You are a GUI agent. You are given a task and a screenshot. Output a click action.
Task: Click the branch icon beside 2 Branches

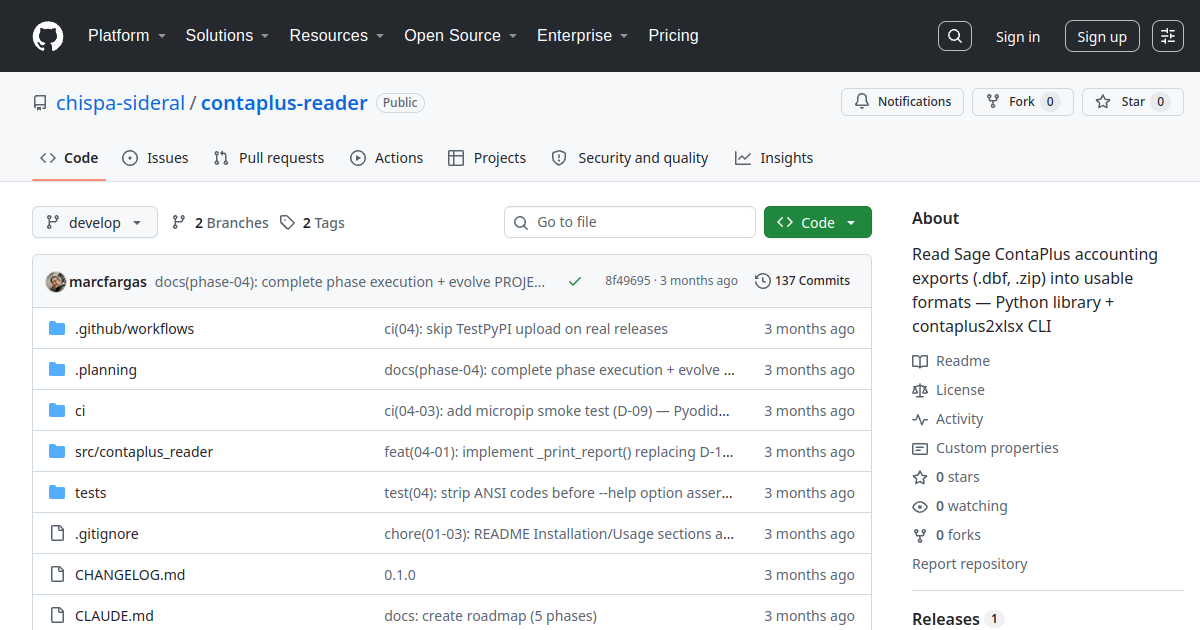[x=179, y=222]
